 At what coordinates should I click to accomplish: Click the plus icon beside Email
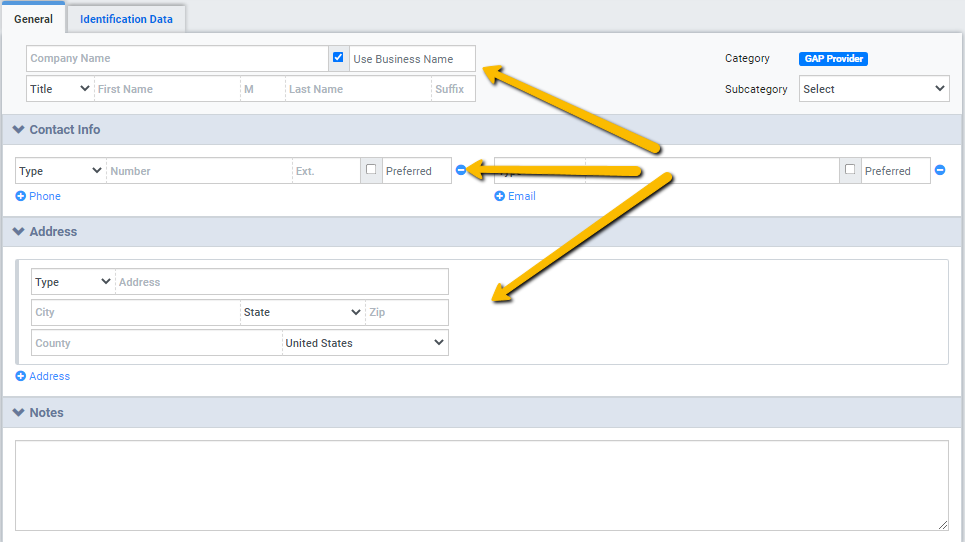(x=500, y=197)
